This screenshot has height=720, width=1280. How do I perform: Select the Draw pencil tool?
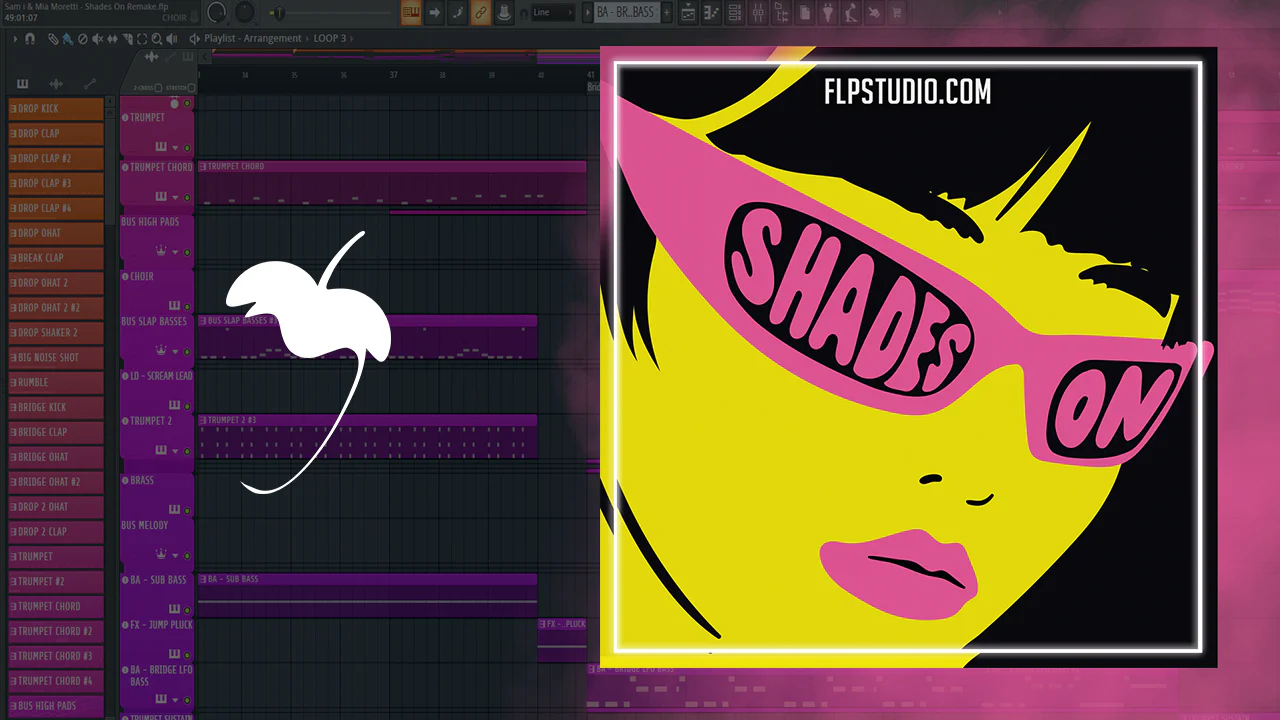click(53, 39)
